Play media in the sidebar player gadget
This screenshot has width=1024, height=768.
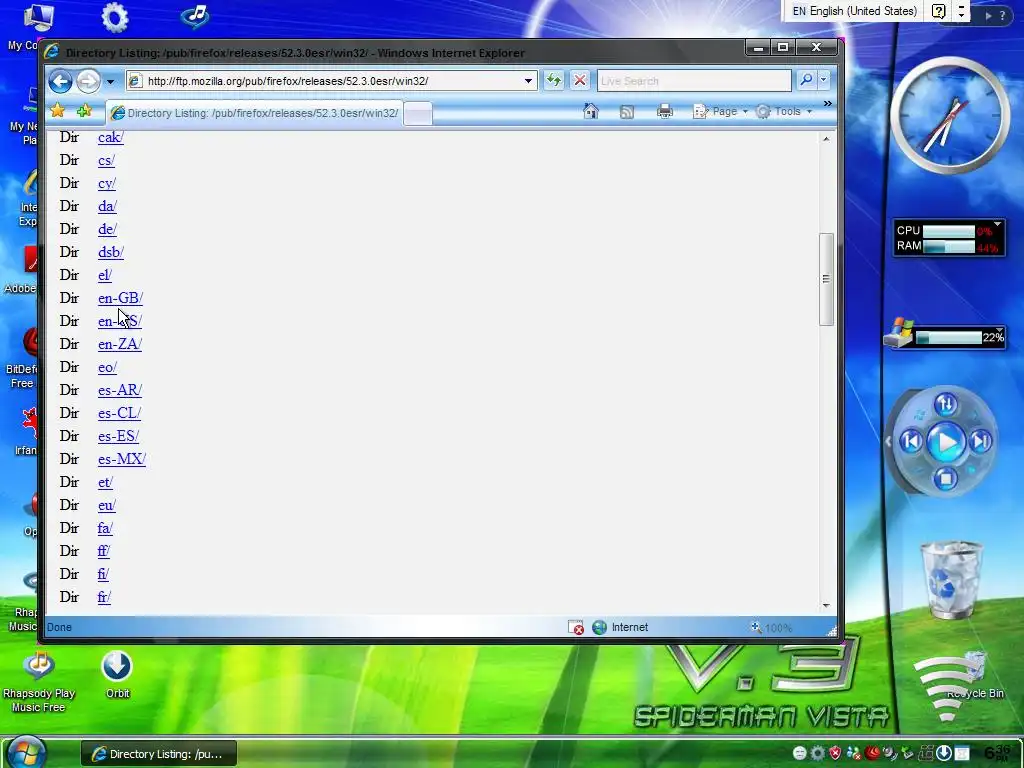click(946, 442)
